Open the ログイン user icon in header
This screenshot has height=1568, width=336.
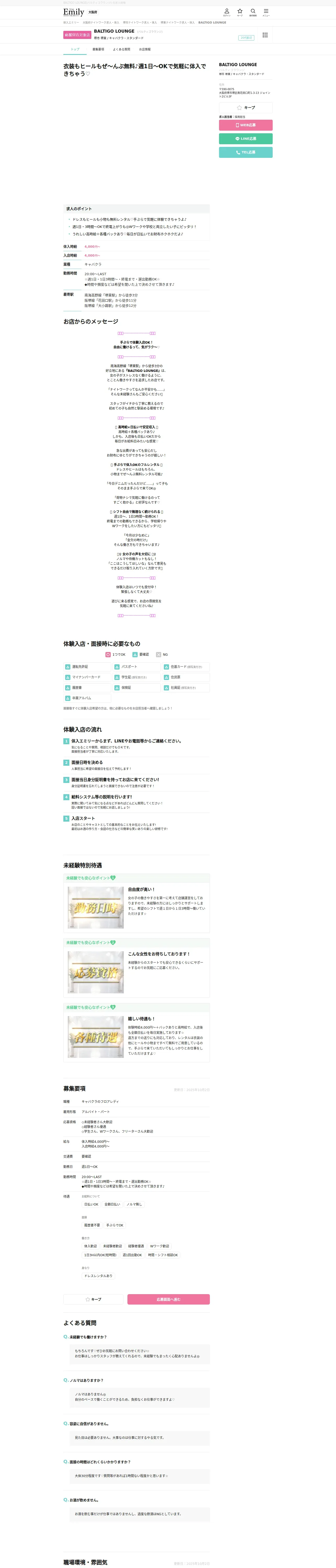(226, 12)
